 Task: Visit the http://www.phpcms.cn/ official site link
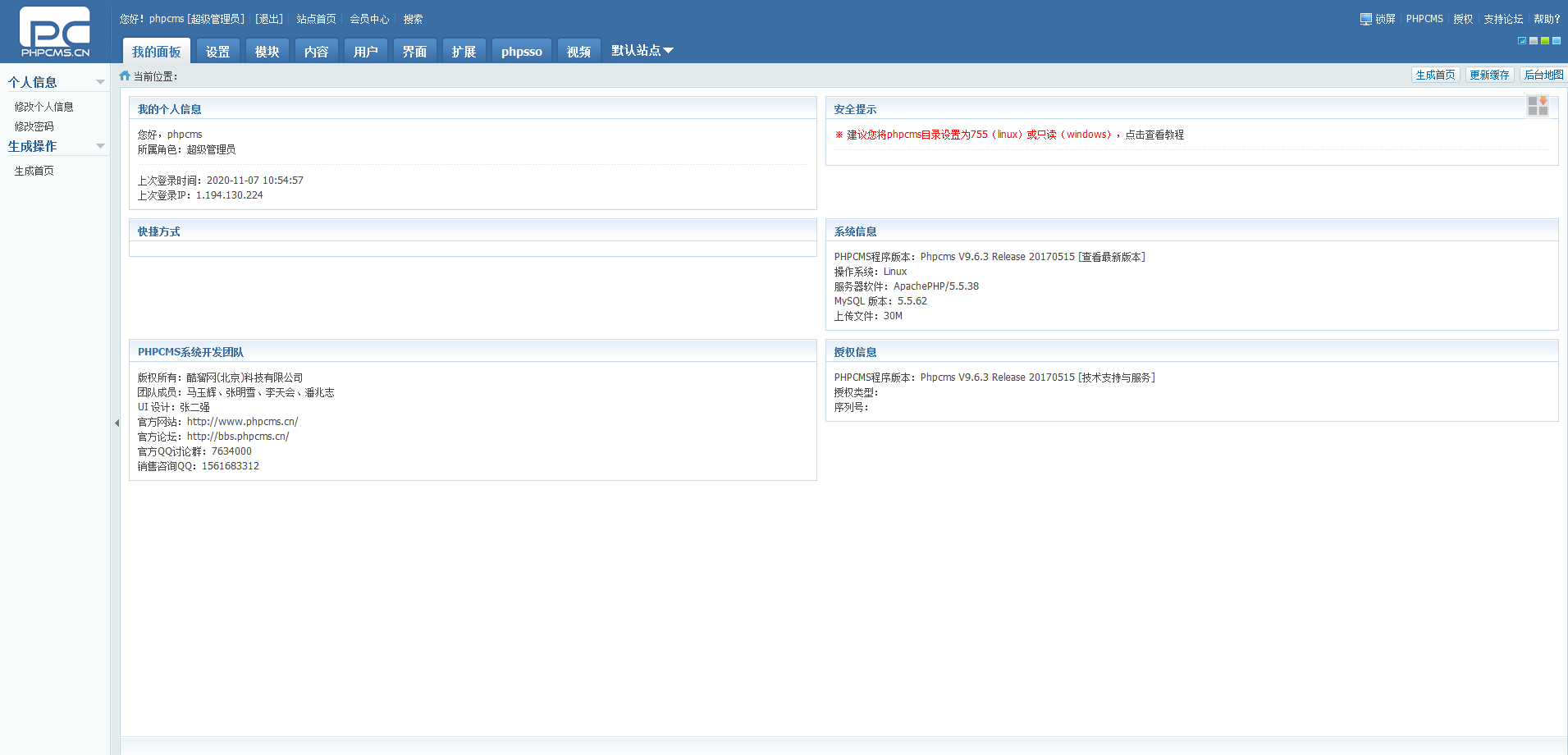pyautogui.click(x=243, y=422)
